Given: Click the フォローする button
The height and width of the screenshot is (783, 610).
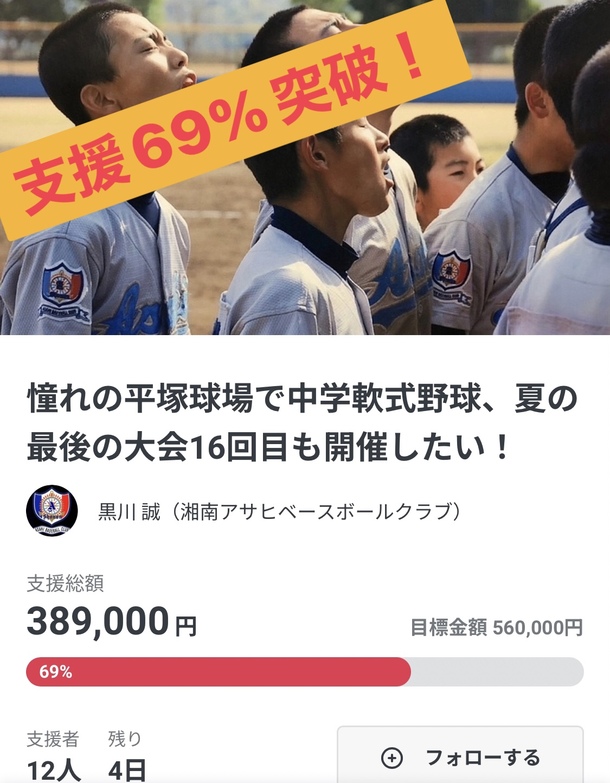Looking at the screenshot, I should [x=460, y=755].
